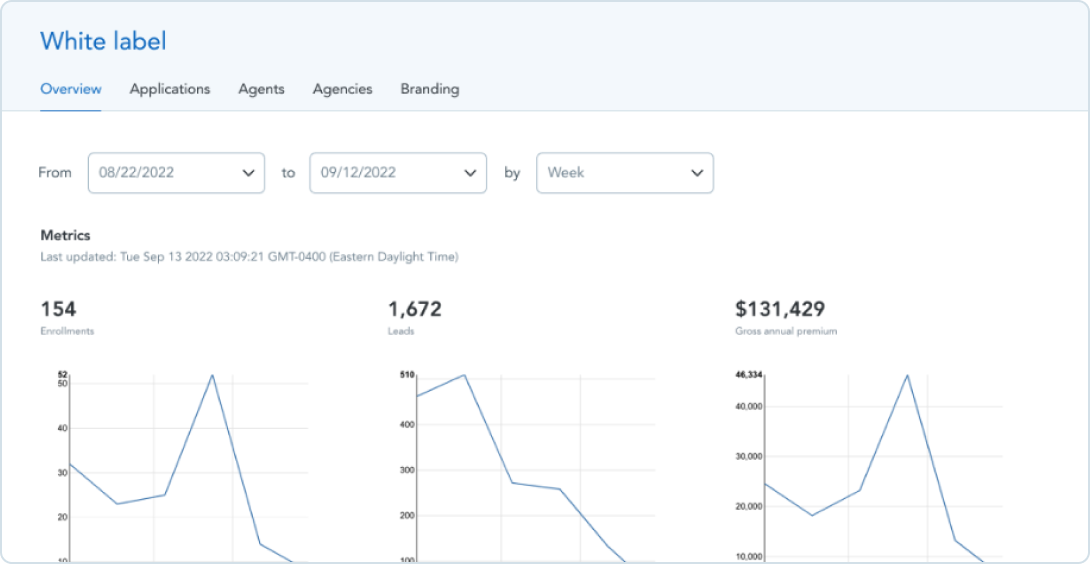Select the 154 Enrollments metric
Viewport: 1090px width, 564px height.
click(58, 309)
